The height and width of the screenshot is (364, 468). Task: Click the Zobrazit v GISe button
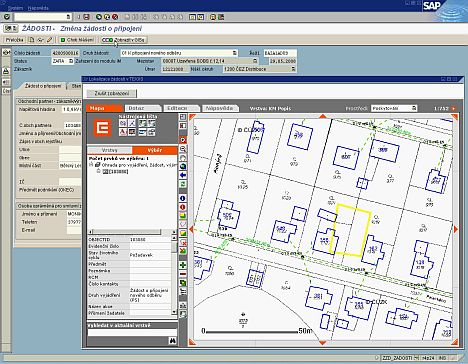pos(124,40)
